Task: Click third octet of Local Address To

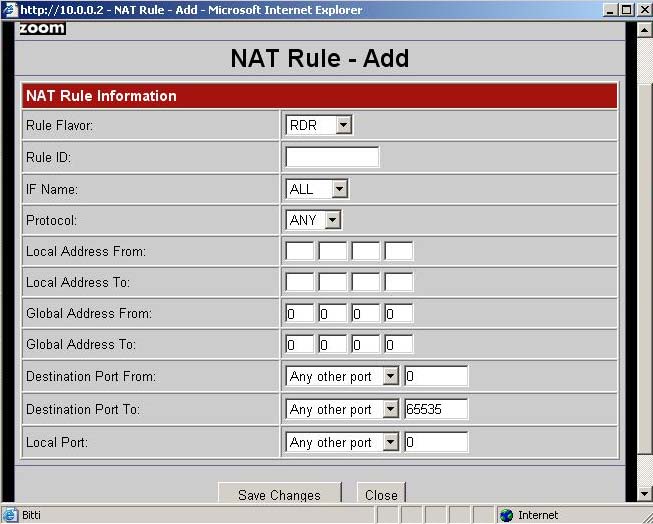Action: pos(366,282)
